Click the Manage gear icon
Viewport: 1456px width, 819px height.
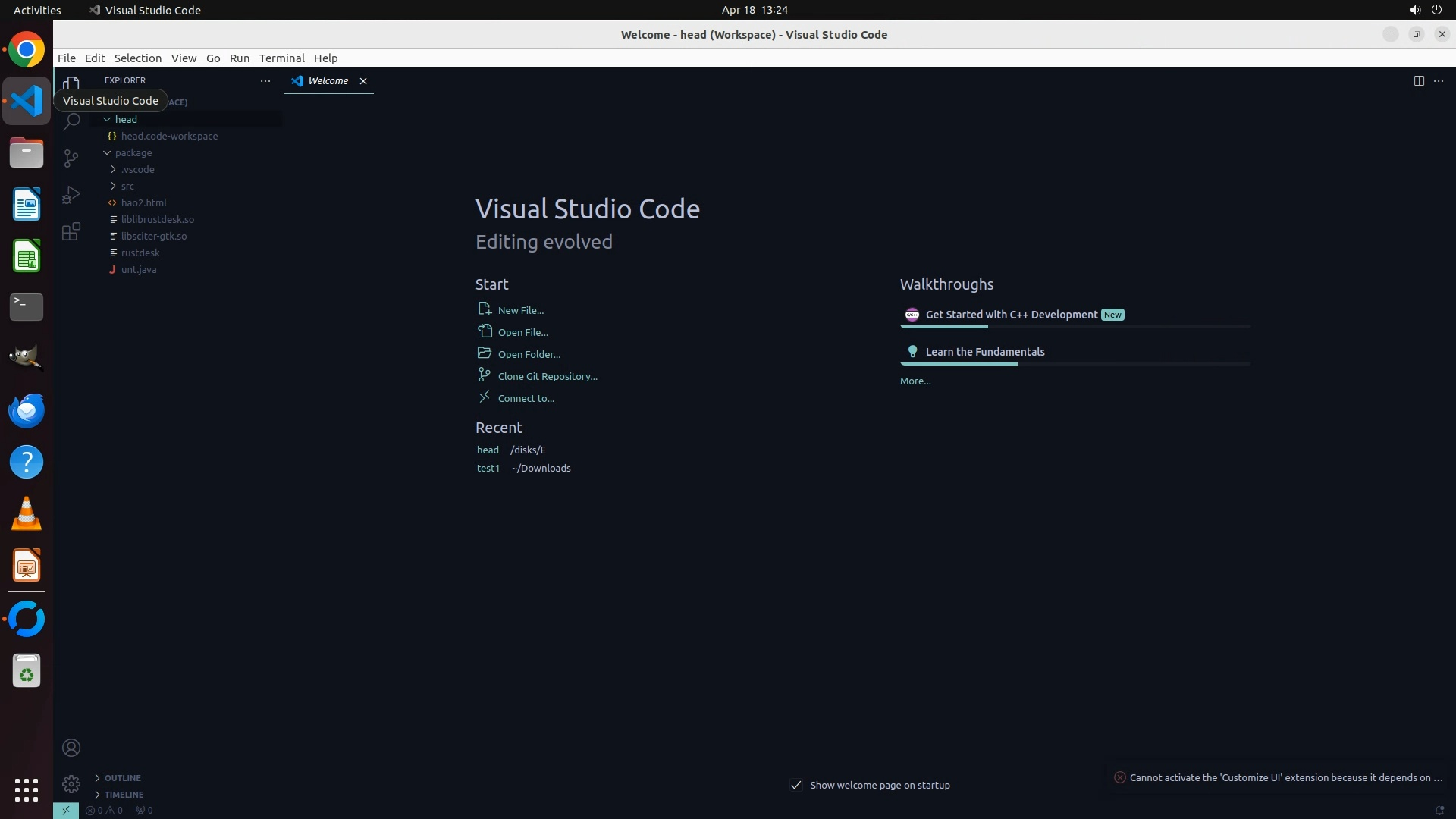(71, 783)
